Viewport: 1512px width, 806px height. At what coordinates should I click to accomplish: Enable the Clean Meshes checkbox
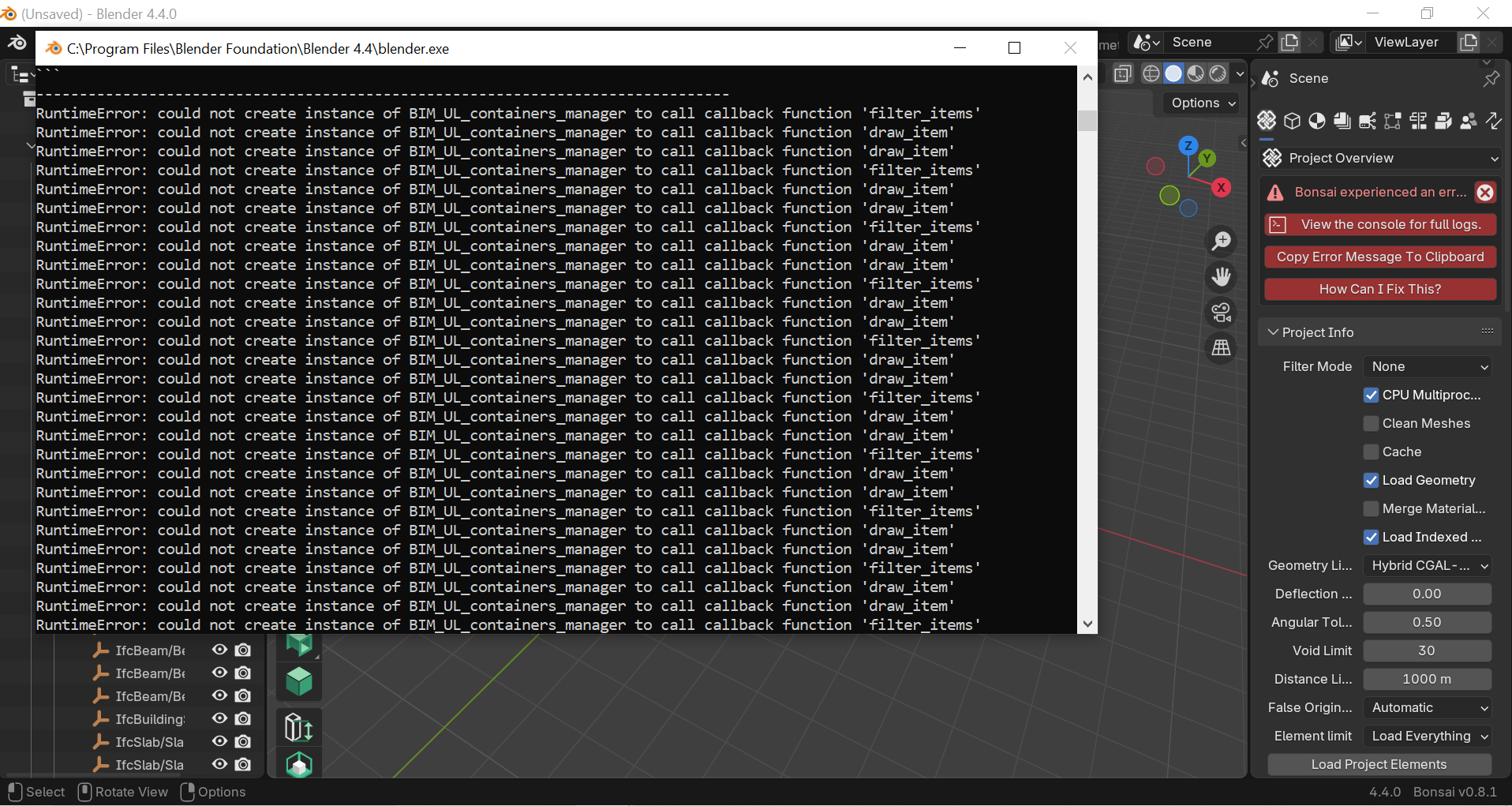click(1371, 423)
